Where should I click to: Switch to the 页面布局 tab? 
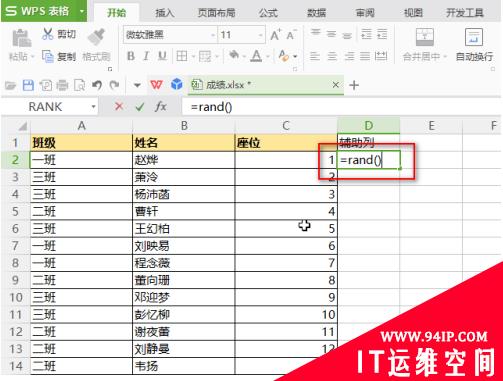tap(217, 13)
